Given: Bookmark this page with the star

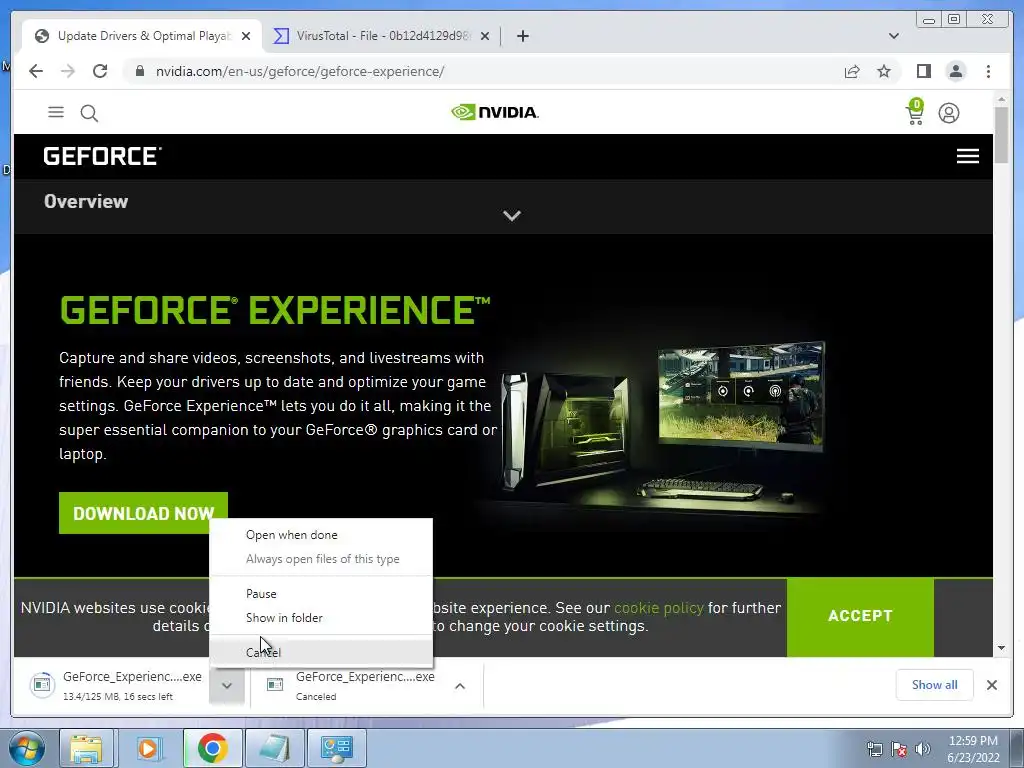Looking at the screenshot, I should click(884, 71).
